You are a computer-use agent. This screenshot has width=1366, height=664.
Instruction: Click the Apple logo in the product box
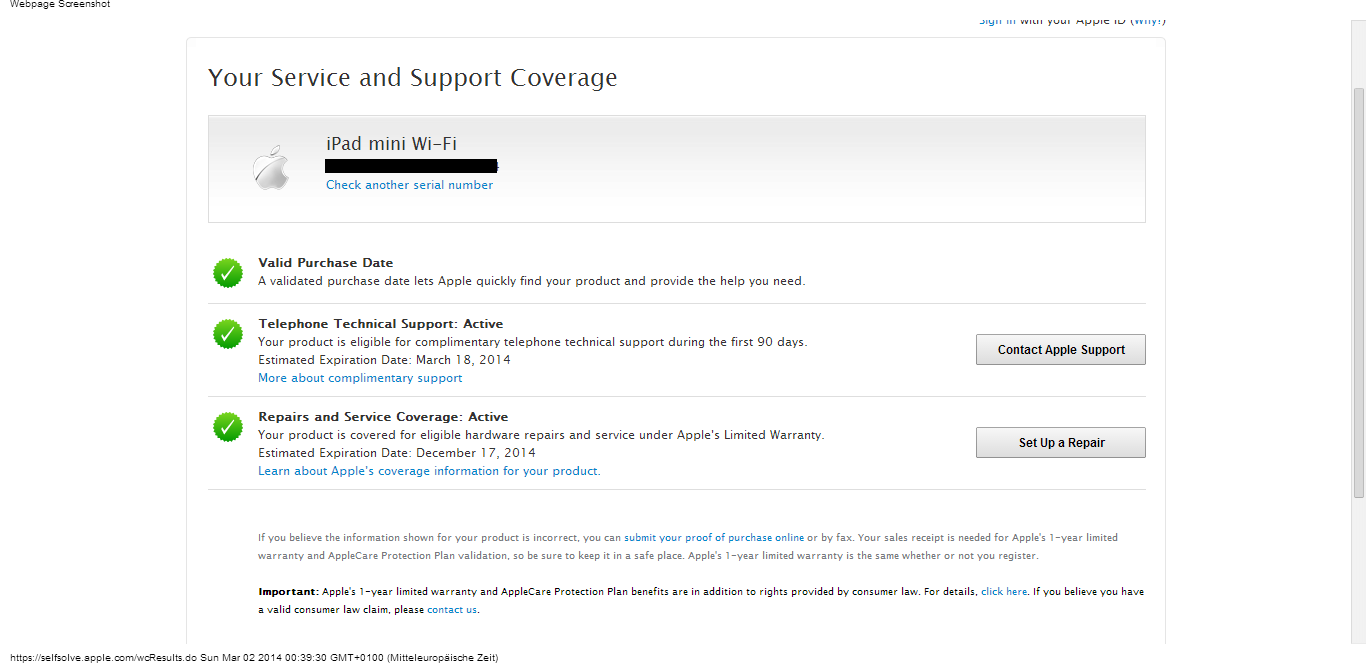[271, 168]
